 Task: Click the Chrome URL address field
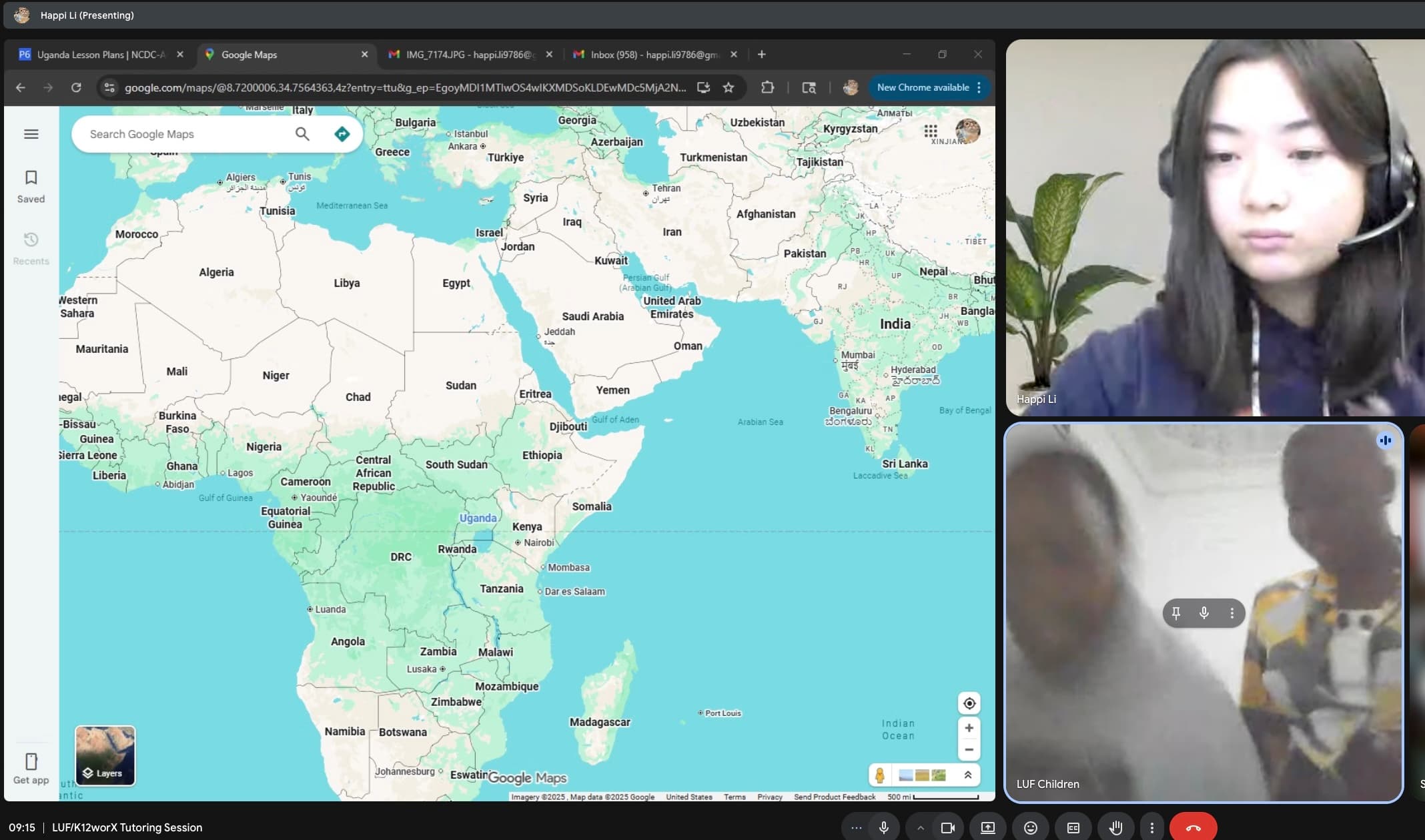pyautogui.click(x=405, y=87)
